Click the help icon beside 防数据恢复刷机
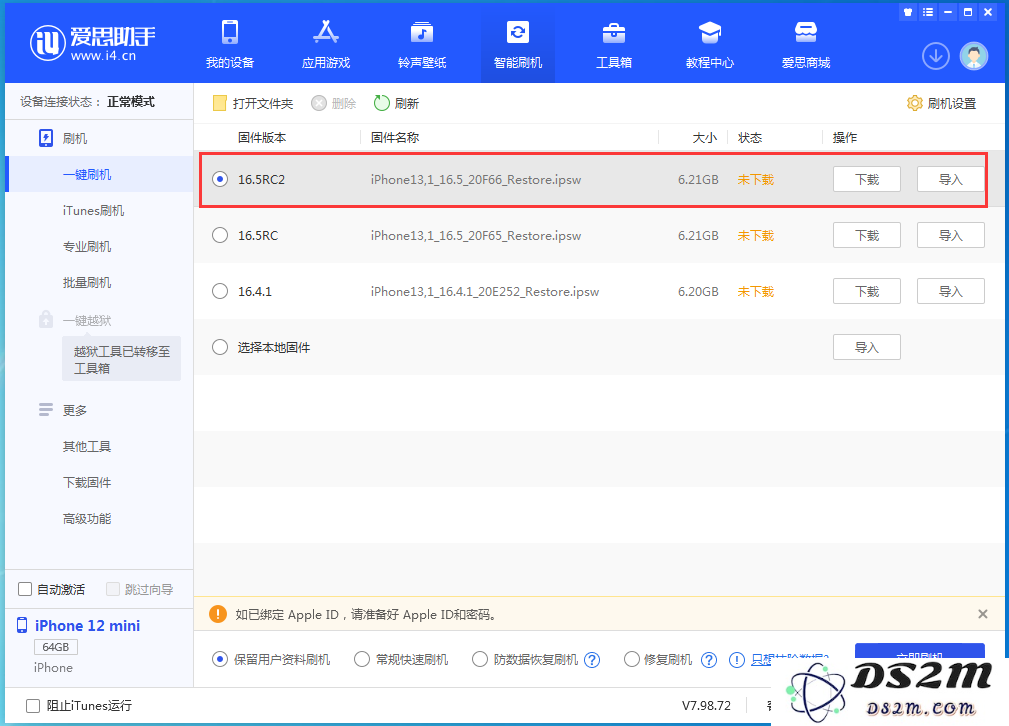Image resolution: width=1009 pixels, height=726 pixels. [x=592, y=660]
